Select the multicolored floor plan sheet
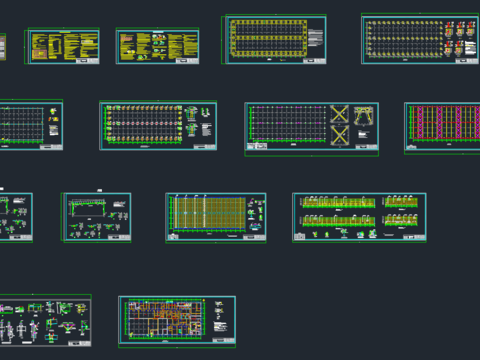Screen dimensions: 480x360 (x=177, y=322)
